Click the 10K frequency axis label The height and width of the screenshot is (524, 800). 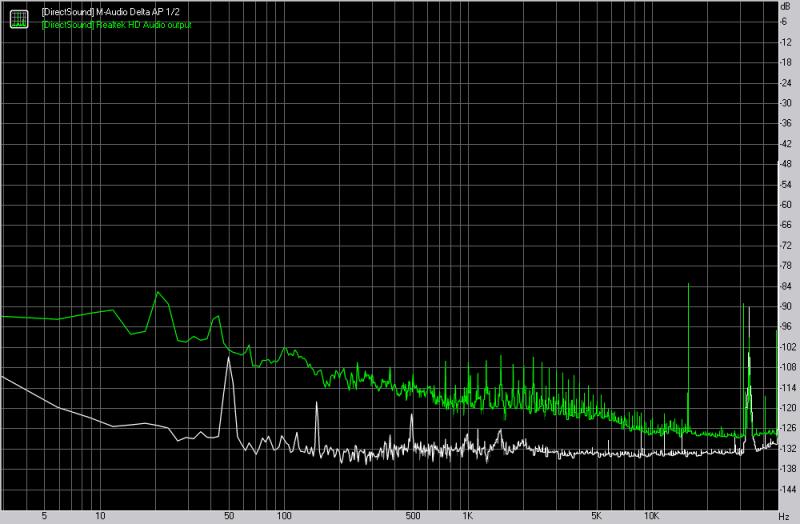click(x=651, y=516)
